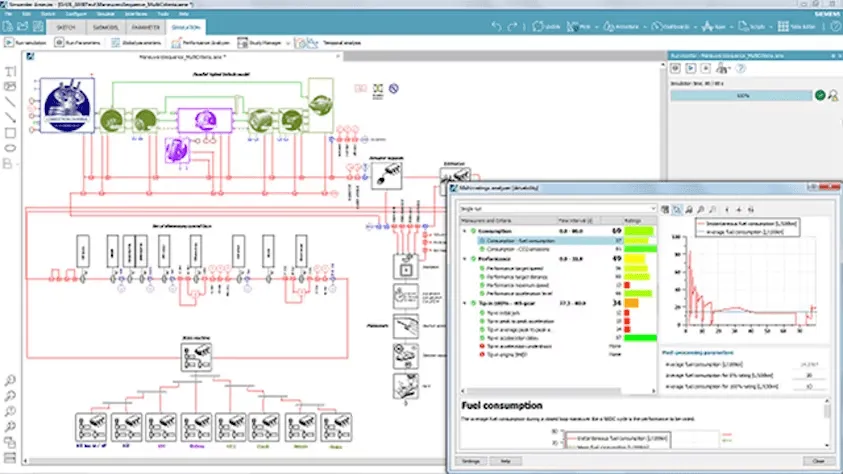Open the Single run dropdown
843x474 pixels.
tap(555, 208)
